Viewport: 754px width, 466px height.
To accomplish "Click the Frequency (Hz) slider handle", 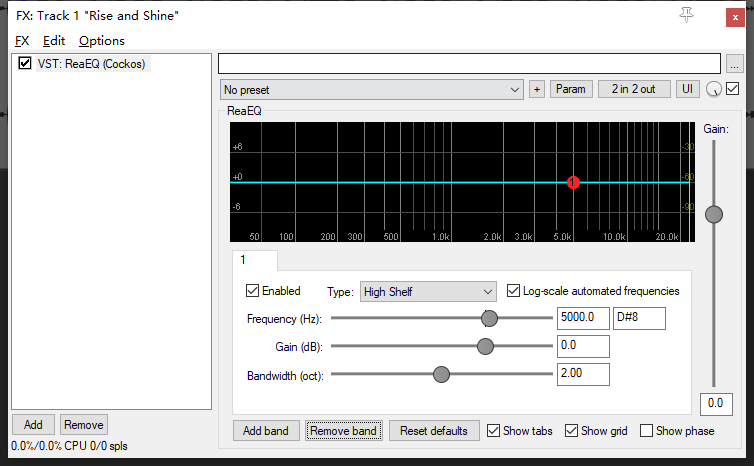I will [490, 318].
